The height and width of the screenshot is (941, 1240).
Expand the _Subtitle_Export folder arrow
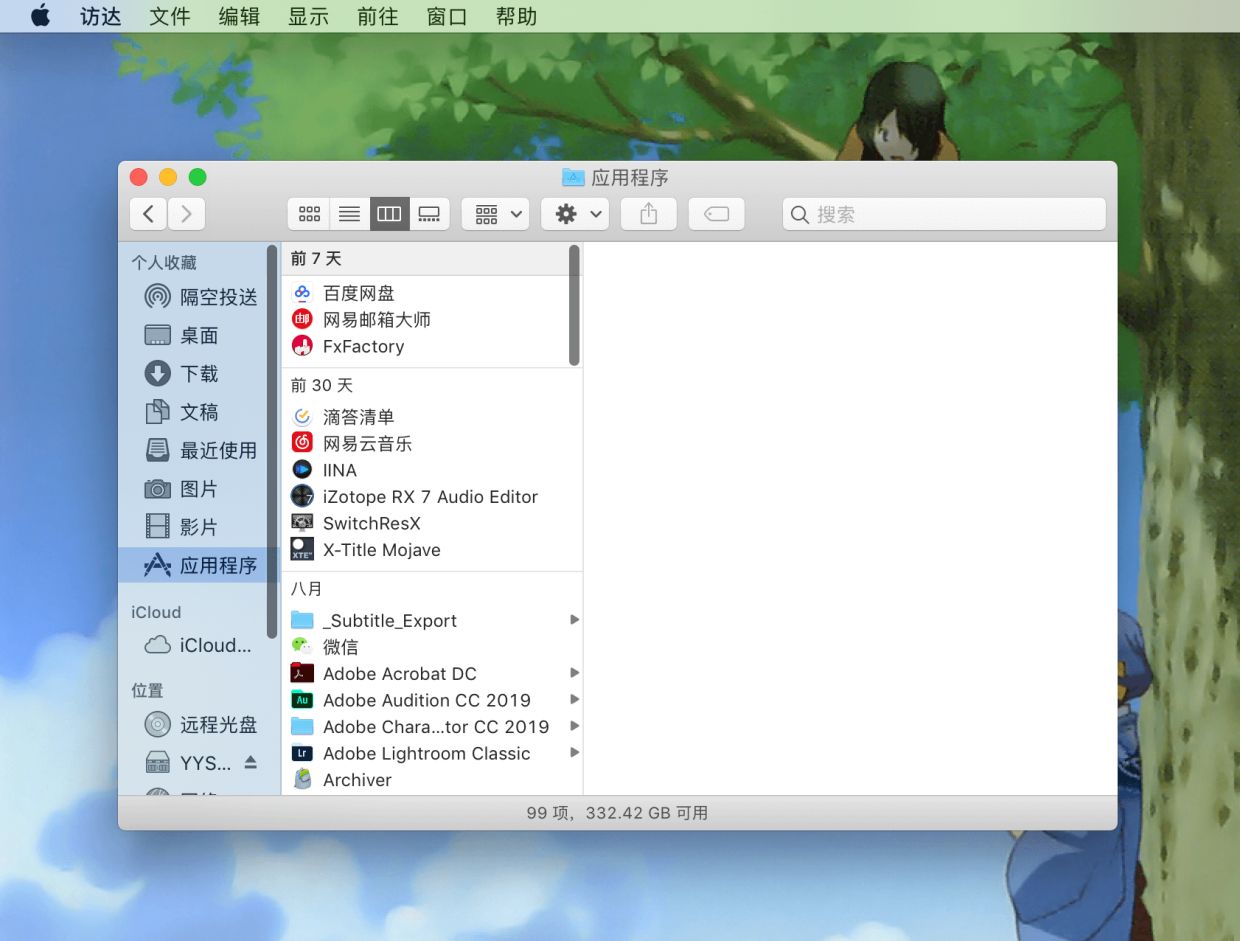tap(574, 620)
